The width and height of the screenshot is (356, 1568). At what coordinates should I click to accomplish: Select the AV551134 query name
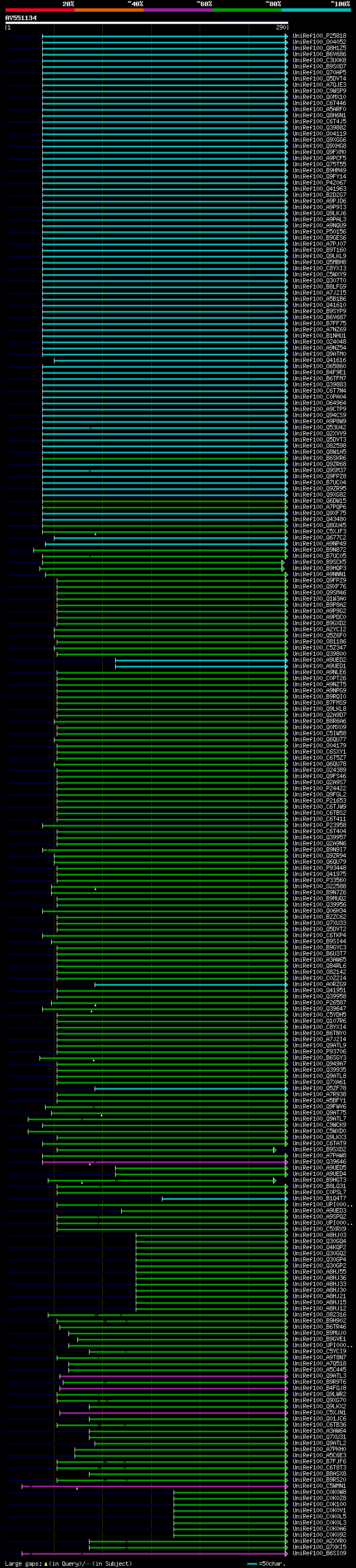pyautogui.click(x=21, y=18)
